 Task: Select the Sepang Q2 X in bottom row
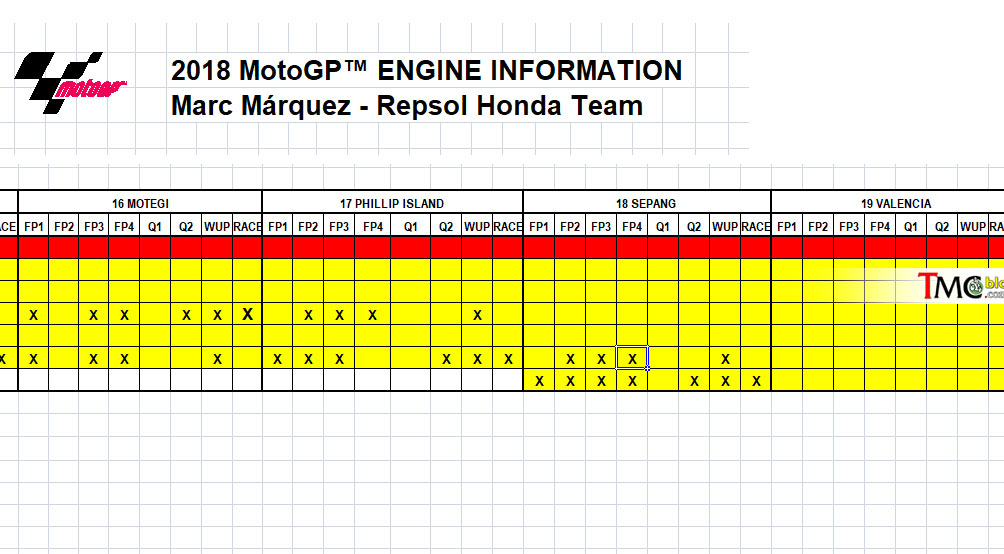pos(694,380)
